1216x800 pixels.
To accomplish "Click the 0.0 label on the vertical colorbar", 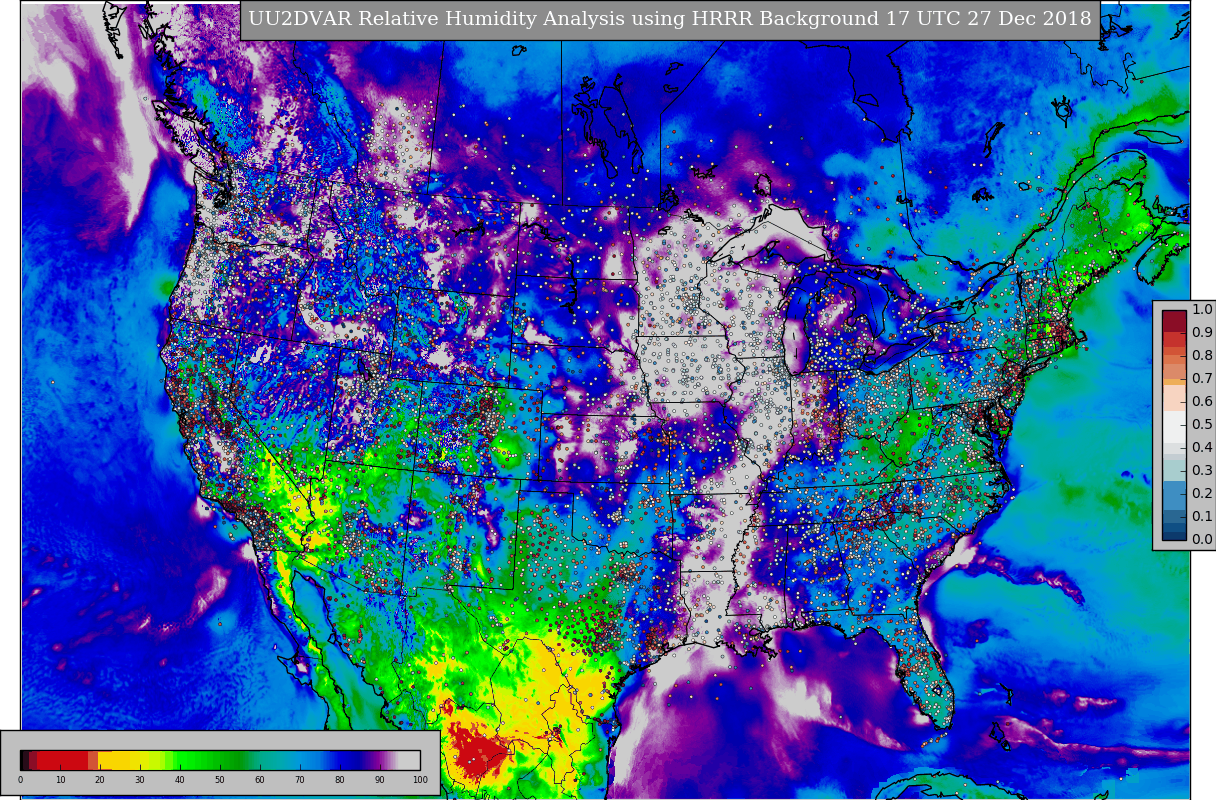I will pyautogui.click(x=1202, y=539).
